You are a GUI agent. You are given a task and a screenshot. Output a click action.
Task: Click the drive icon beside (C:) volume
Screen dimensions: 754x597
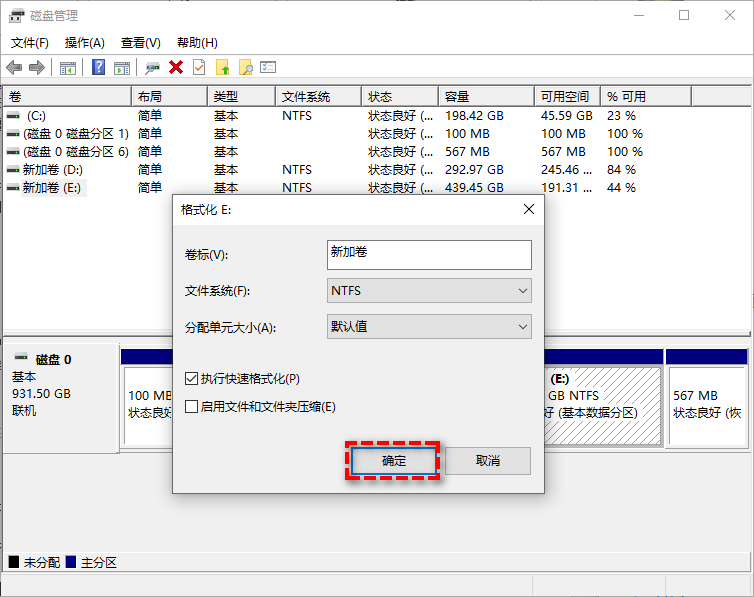pos(13,115)
